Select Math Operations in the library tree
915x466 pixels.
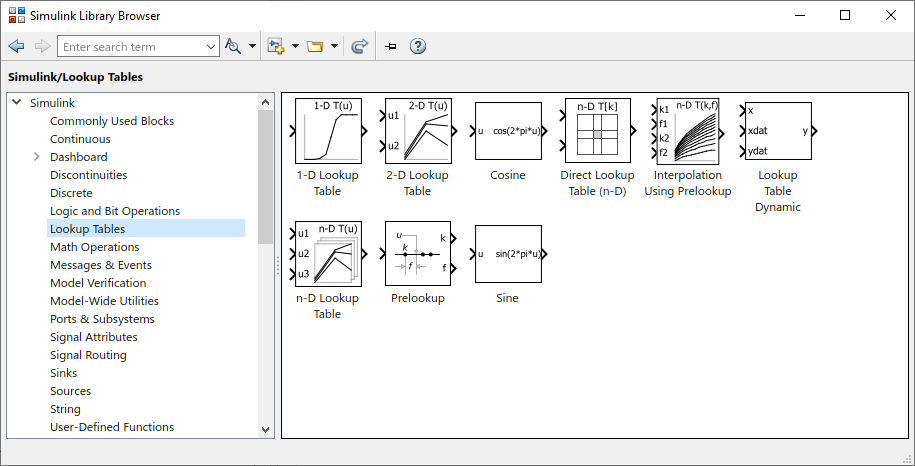coord(95,247)
